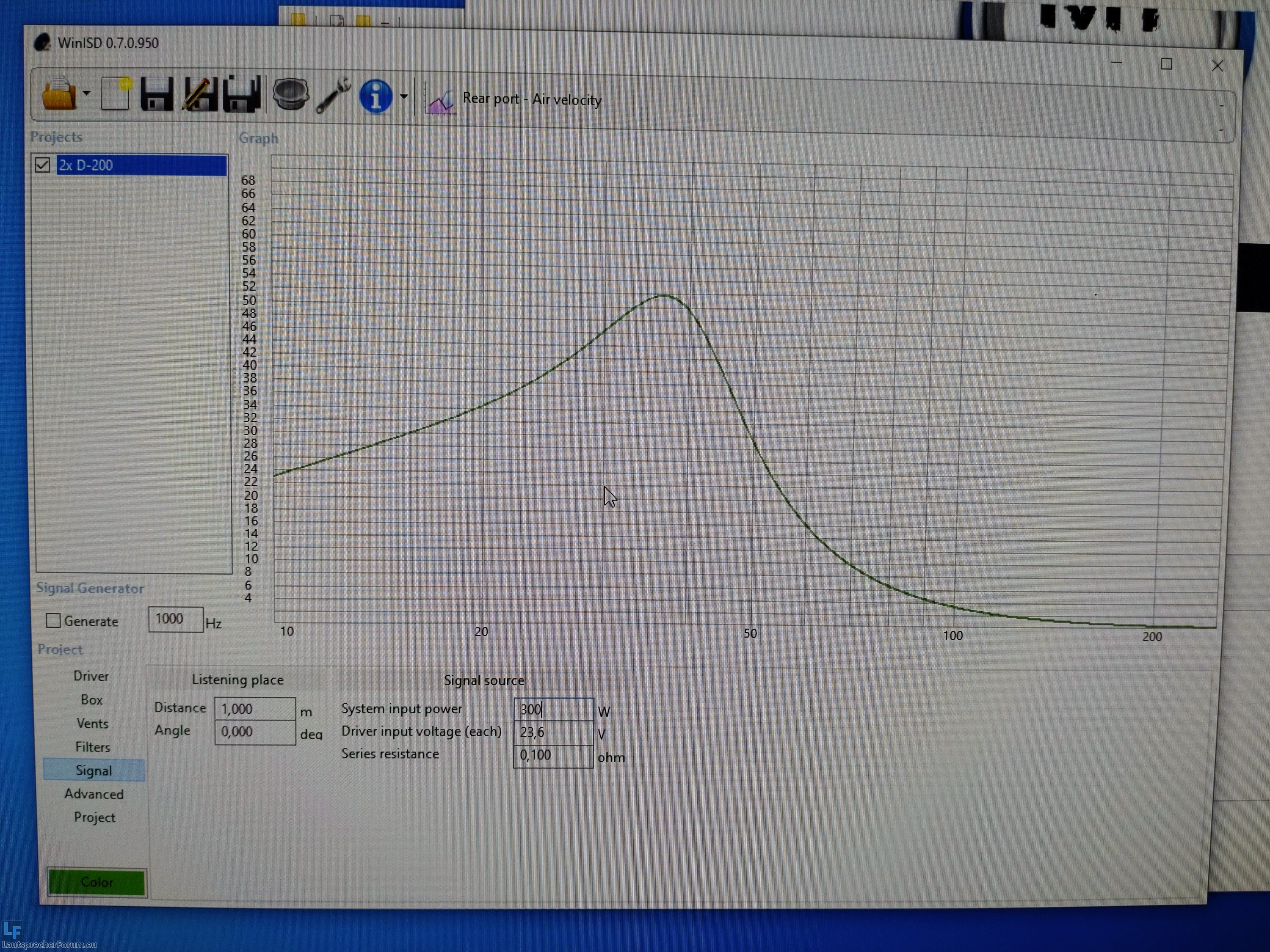1270x952 pixels.
Task: Uncheck the 2x D-200 project checkbox
Action: point(42,165)
